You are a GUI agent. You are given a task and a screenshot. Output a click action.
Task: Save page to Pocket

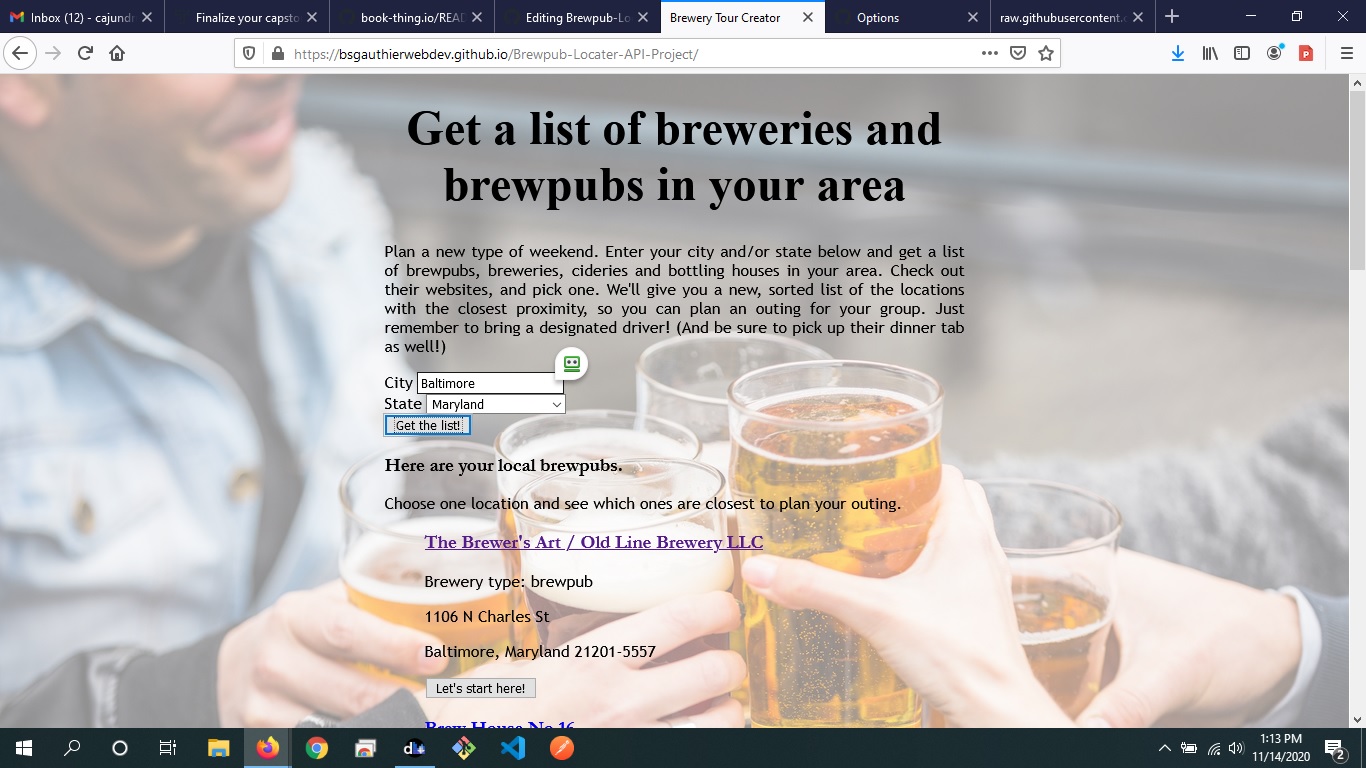1018,53
